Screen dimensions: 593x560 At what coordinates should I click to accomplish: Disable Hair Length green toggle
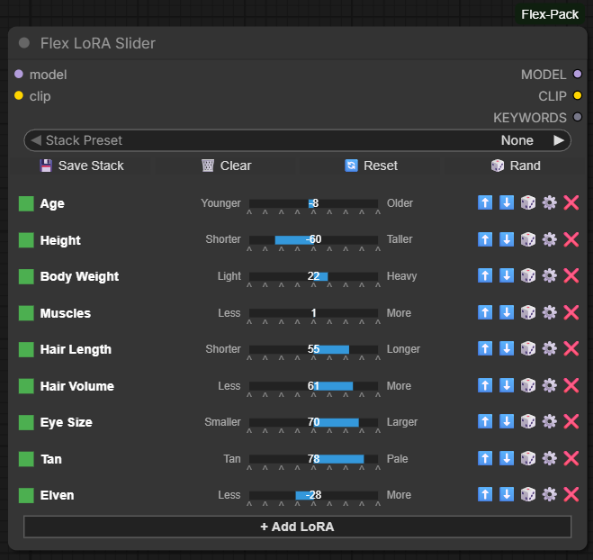[26, 349]
